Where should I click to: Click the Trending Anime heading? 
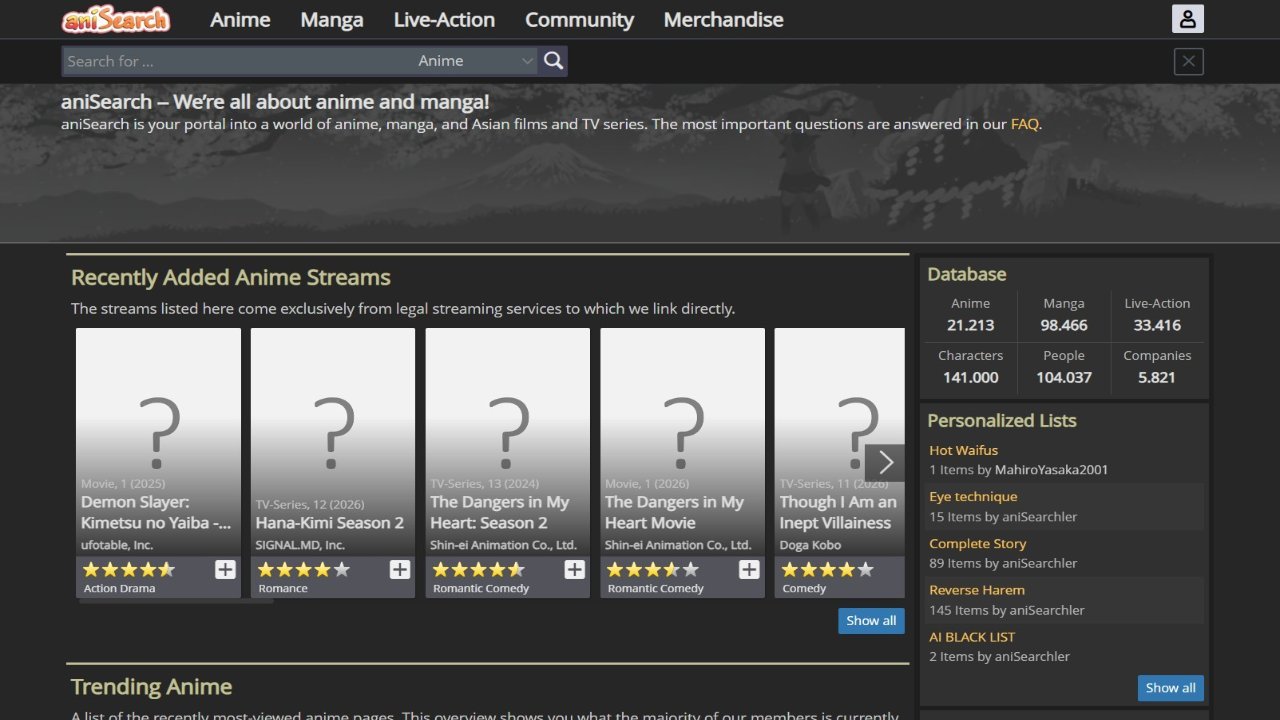pos(151,687)
